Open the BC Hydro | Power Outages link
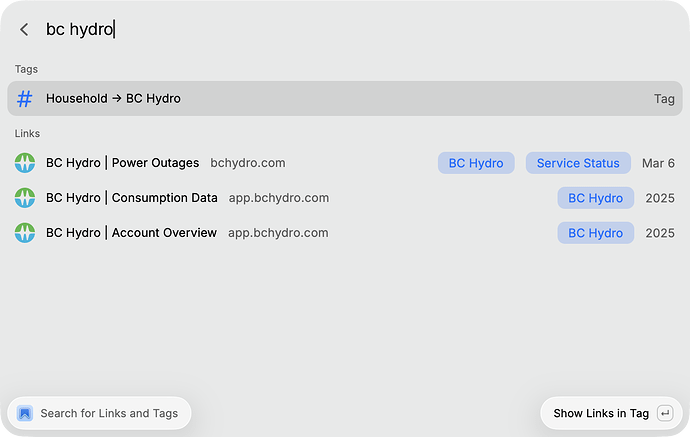Image resolution: width=690 pixels, height=437 pixels. tap(345, 163)
